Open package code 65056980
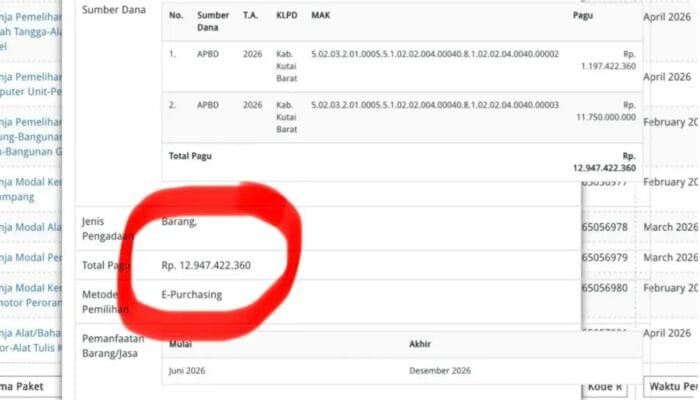Viewport: 700px width, 400px height. (x=610, y=288)
